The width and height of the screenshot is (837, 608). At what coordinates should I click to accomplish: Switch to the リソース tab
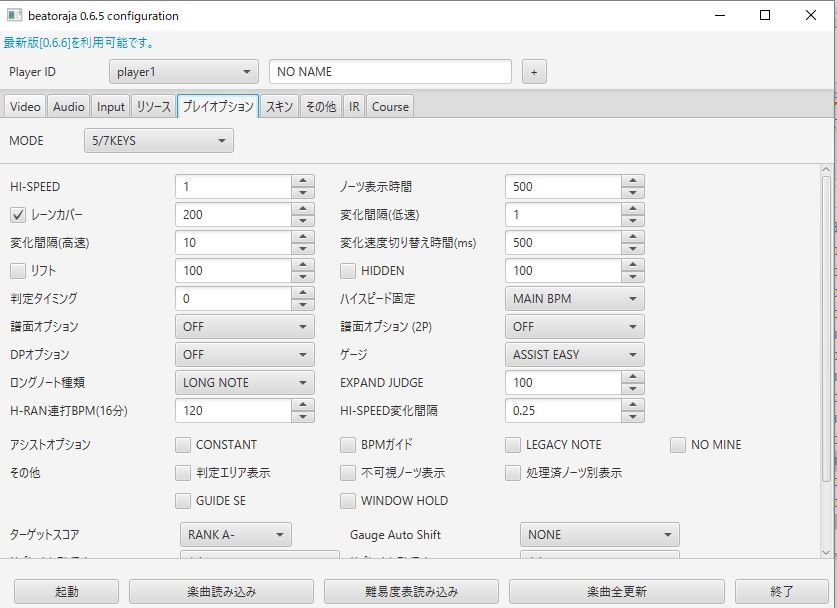(153, 106)
